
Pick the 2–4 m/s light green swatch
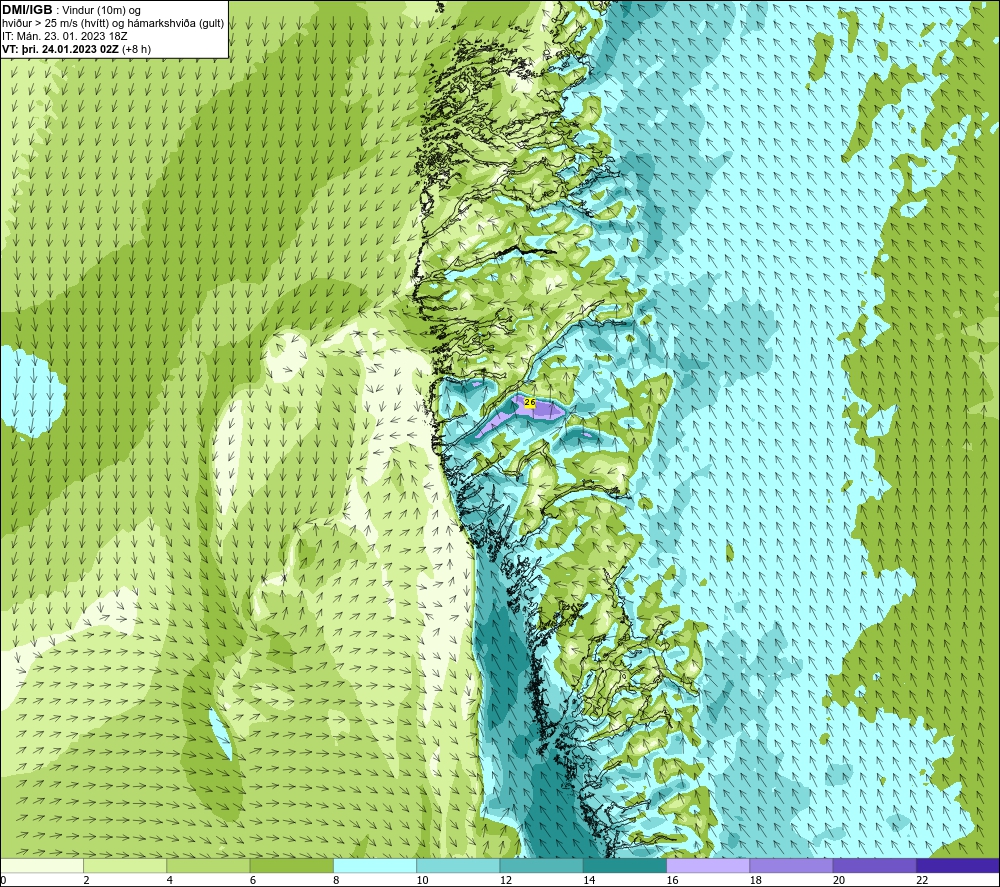click(125, 865)
